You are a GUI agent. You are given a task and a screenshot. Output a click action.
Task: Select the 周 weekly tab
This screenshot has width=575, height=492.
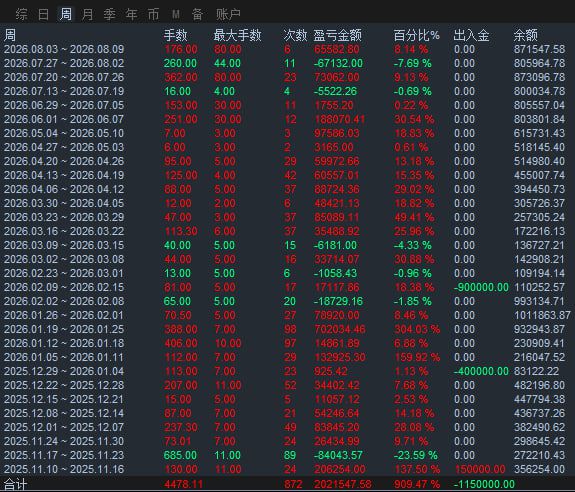pos(65,15)
